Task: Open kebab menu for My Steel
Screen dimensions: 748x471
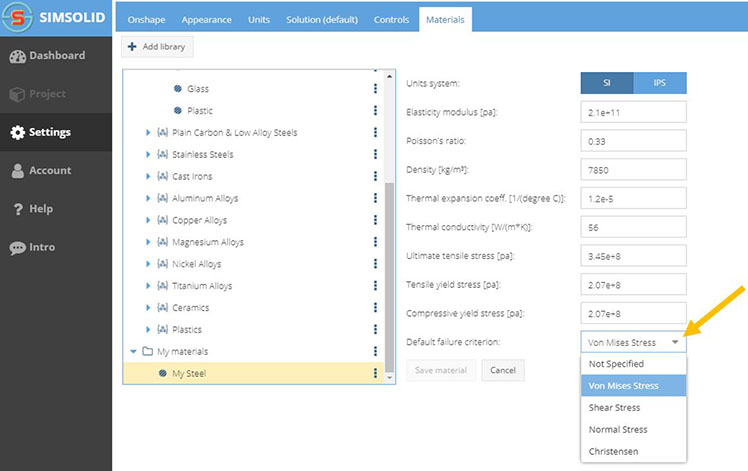Action: tap(375, 373)
